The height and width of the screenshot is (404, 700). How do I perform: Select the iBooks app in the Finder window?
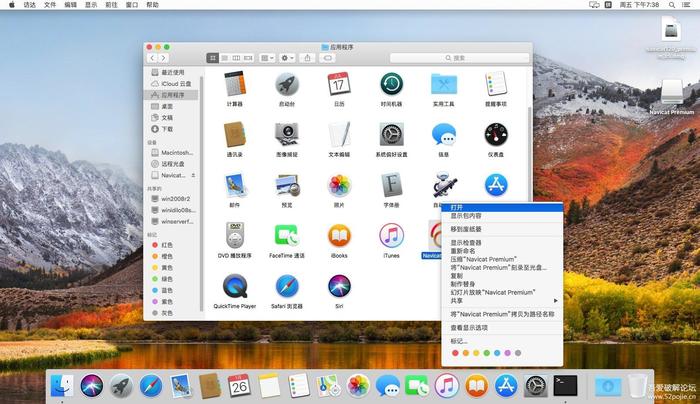[x=339, y=235]
